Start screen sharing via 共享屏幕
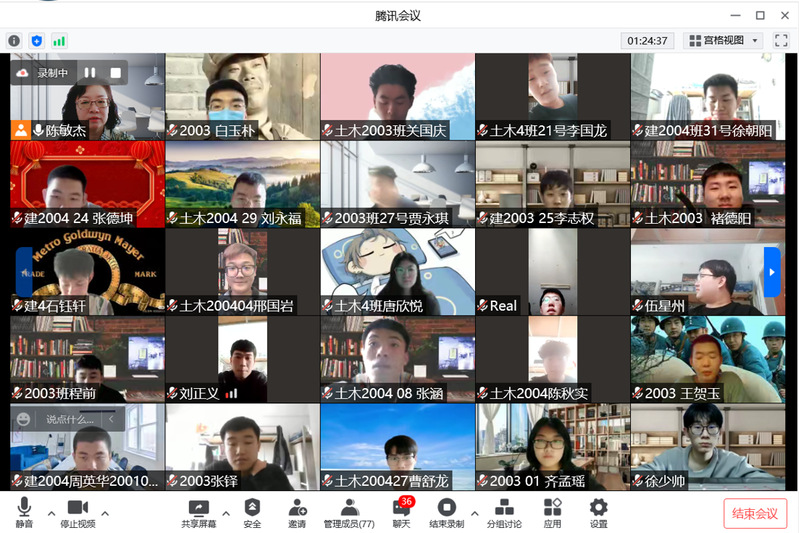 pyautogui.click(x=198, y=508)
